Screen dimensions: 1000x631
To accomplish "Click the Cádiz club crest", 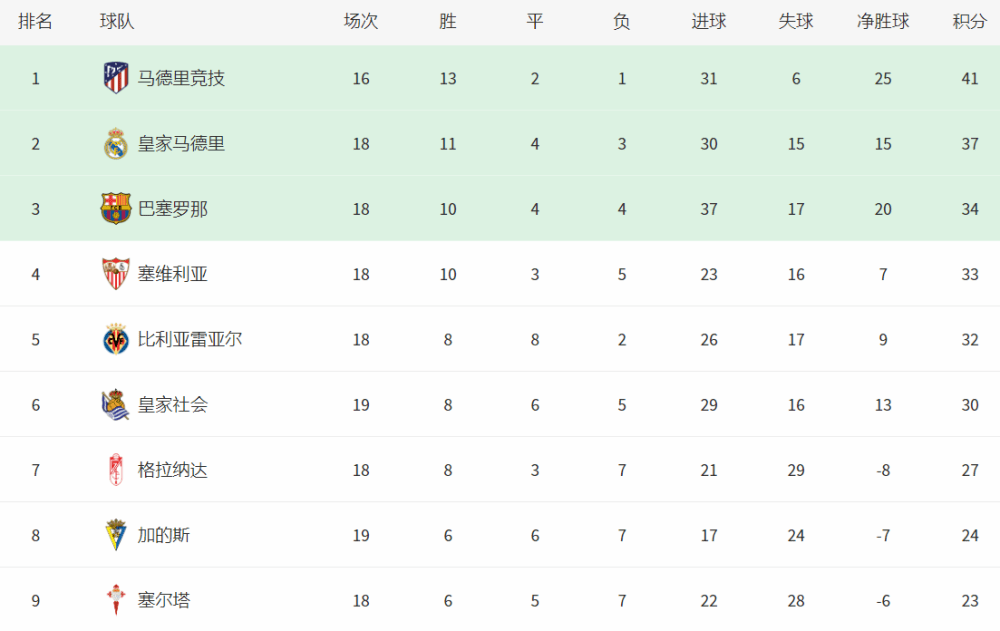I will (x=116, y=535).
